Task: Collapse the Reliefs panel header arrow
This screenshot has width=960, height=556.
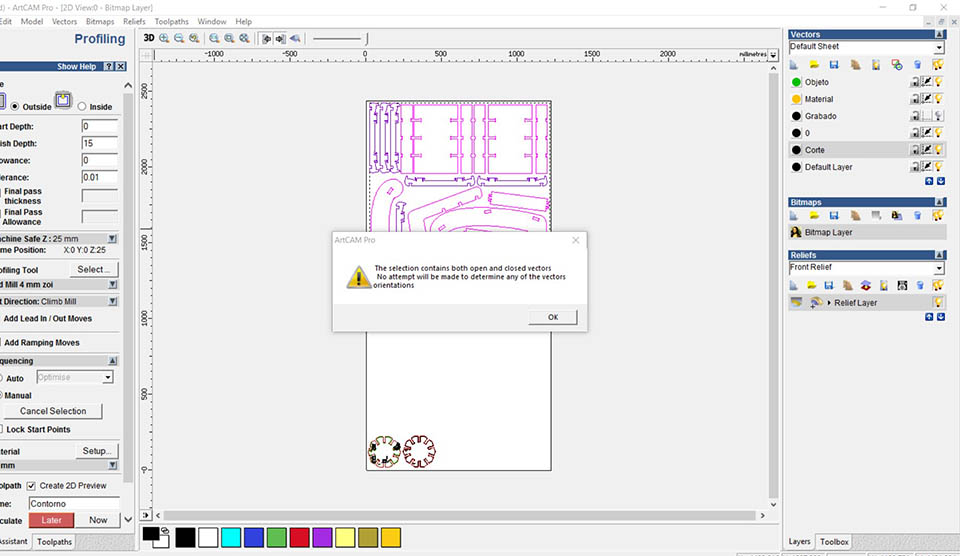Action: coord(939,255)
